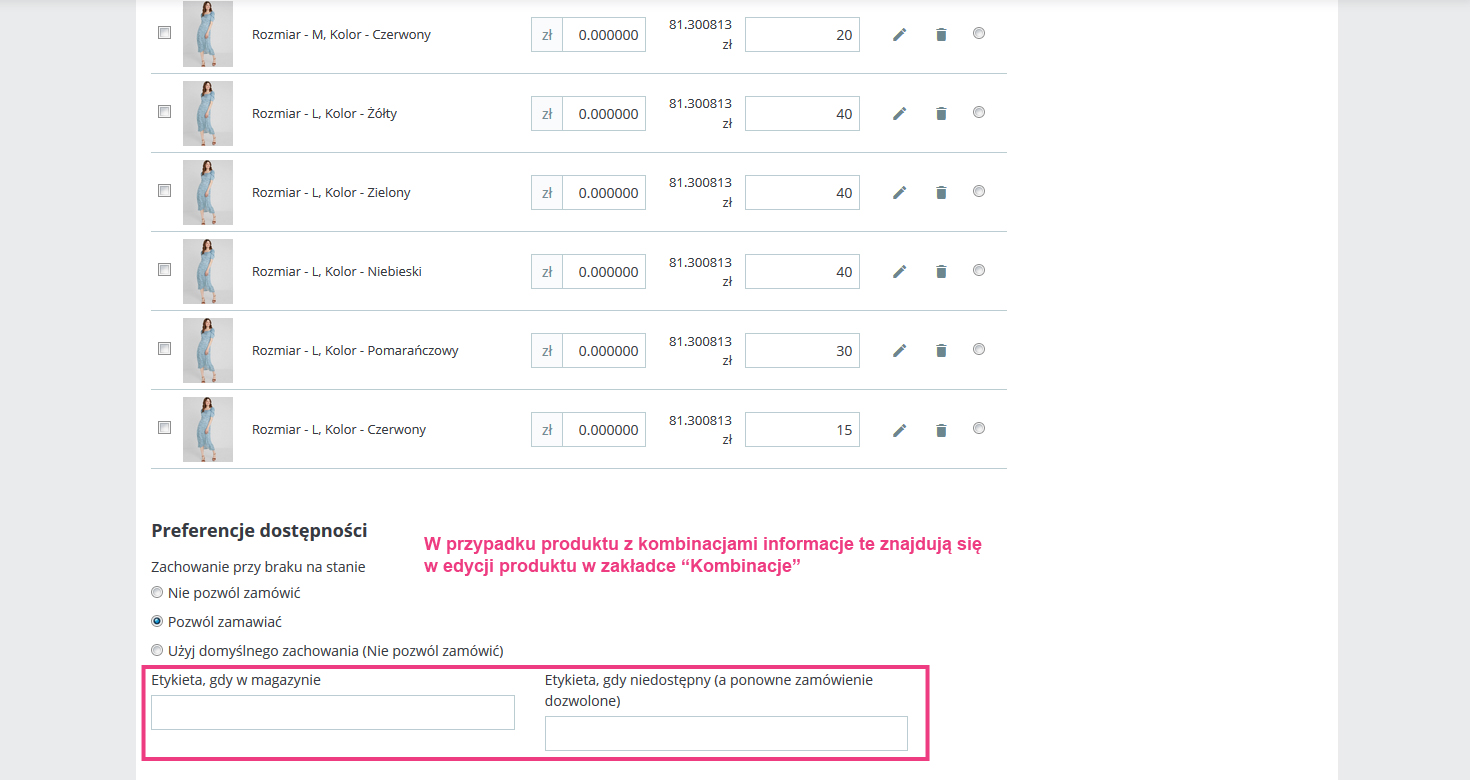
Task: Click trash icon for M Czerwony row
Action: [941, 35]
